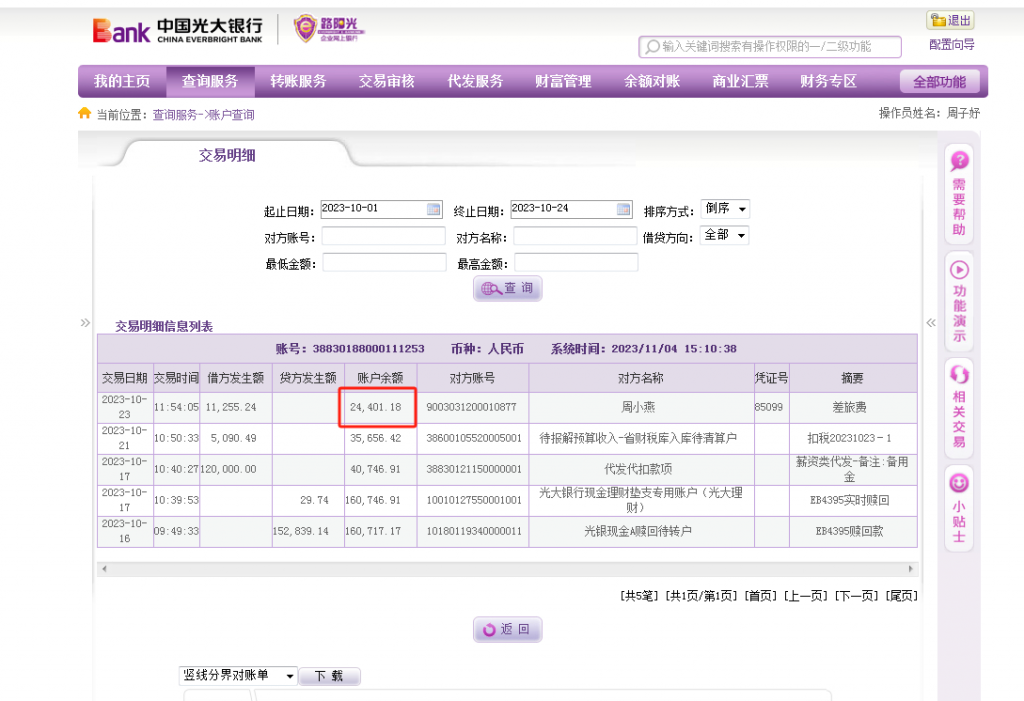Click the 相关交易 sidebar icon
This screenshot has height=701, width=1024.
click(959, 376)
